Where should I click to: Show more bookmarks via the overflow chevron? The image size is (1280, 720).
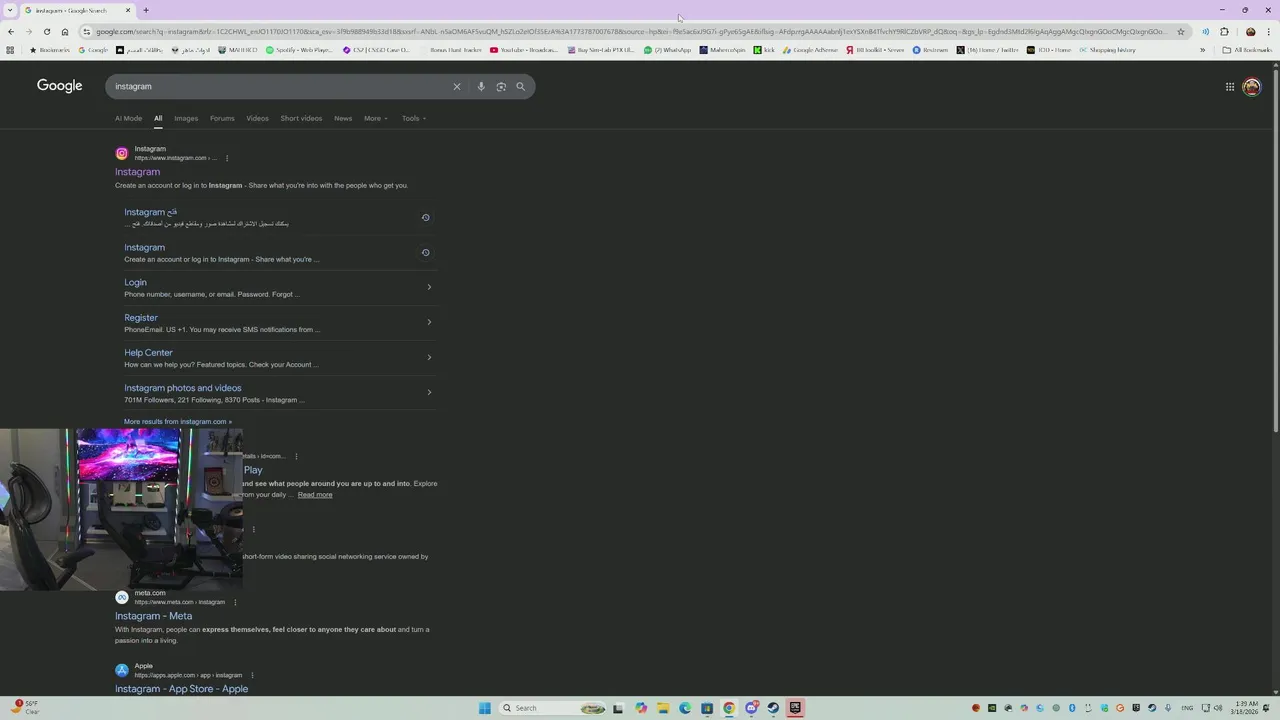(x=1202, y=50)
